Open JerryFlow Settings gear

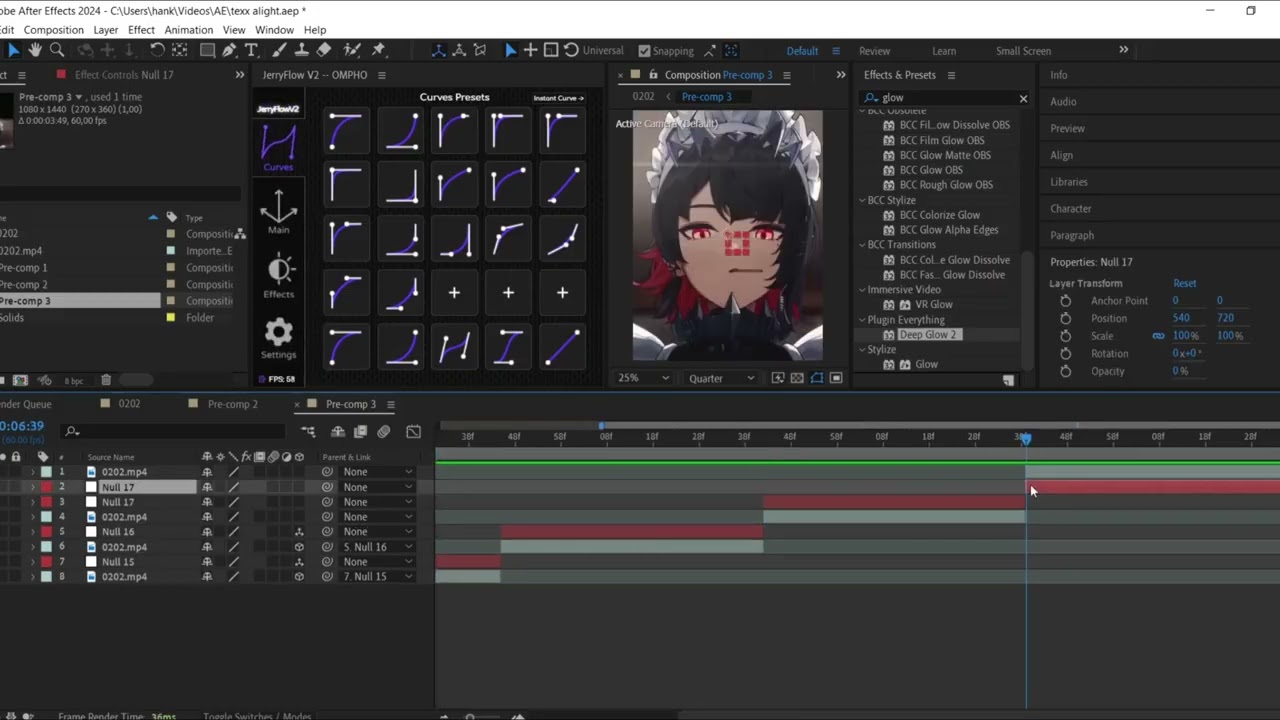[279, 339]
